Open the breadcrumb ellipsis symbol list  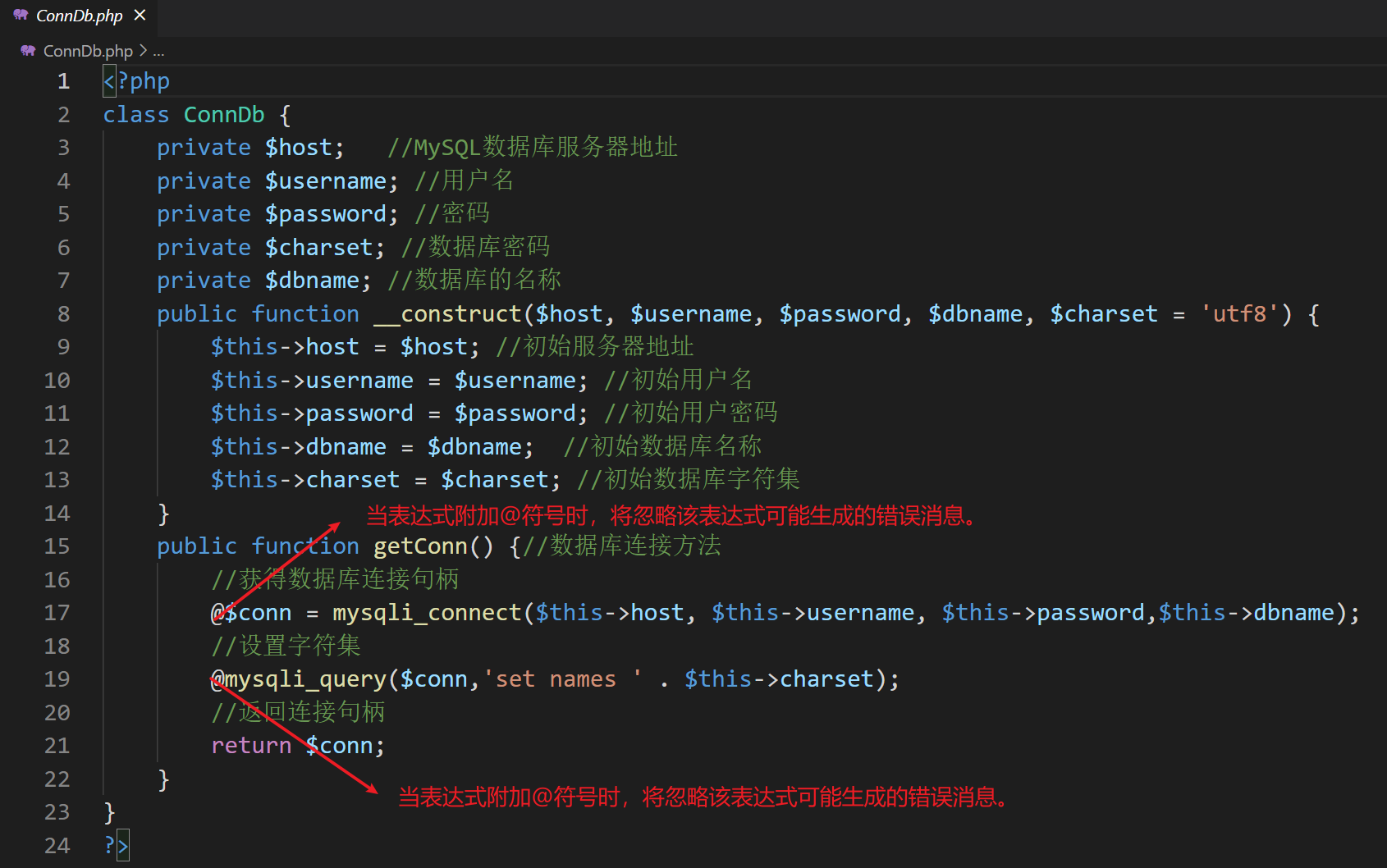point(158,51)
